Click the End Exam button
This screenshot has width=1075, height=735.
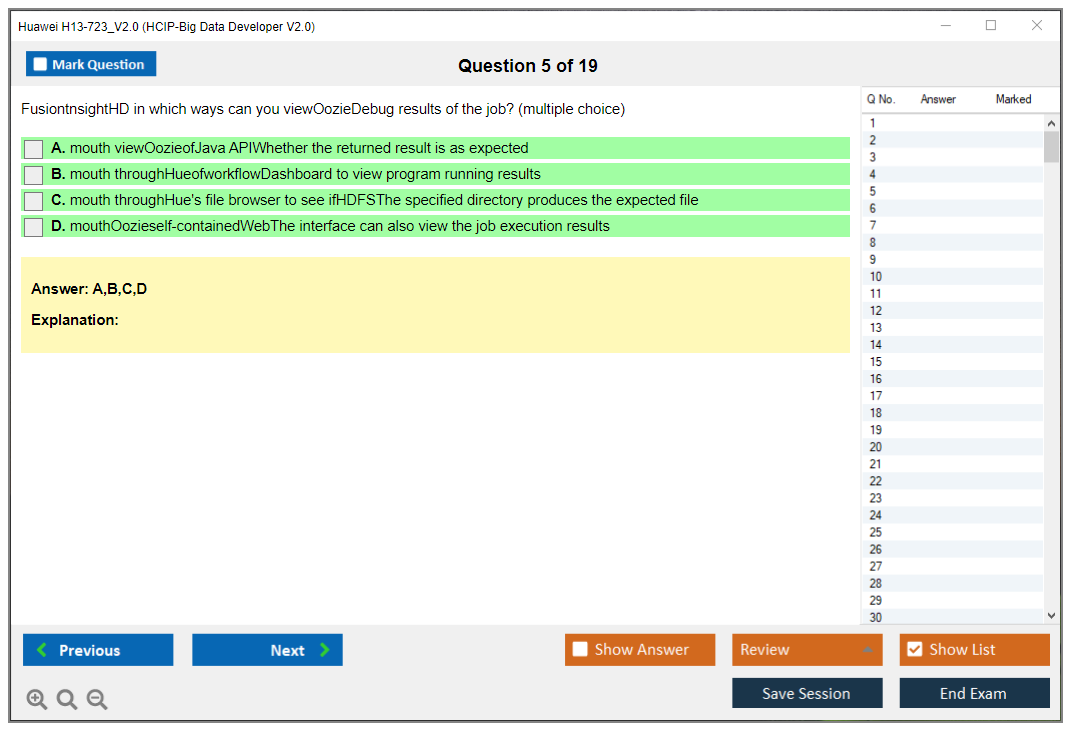[974, 694]
